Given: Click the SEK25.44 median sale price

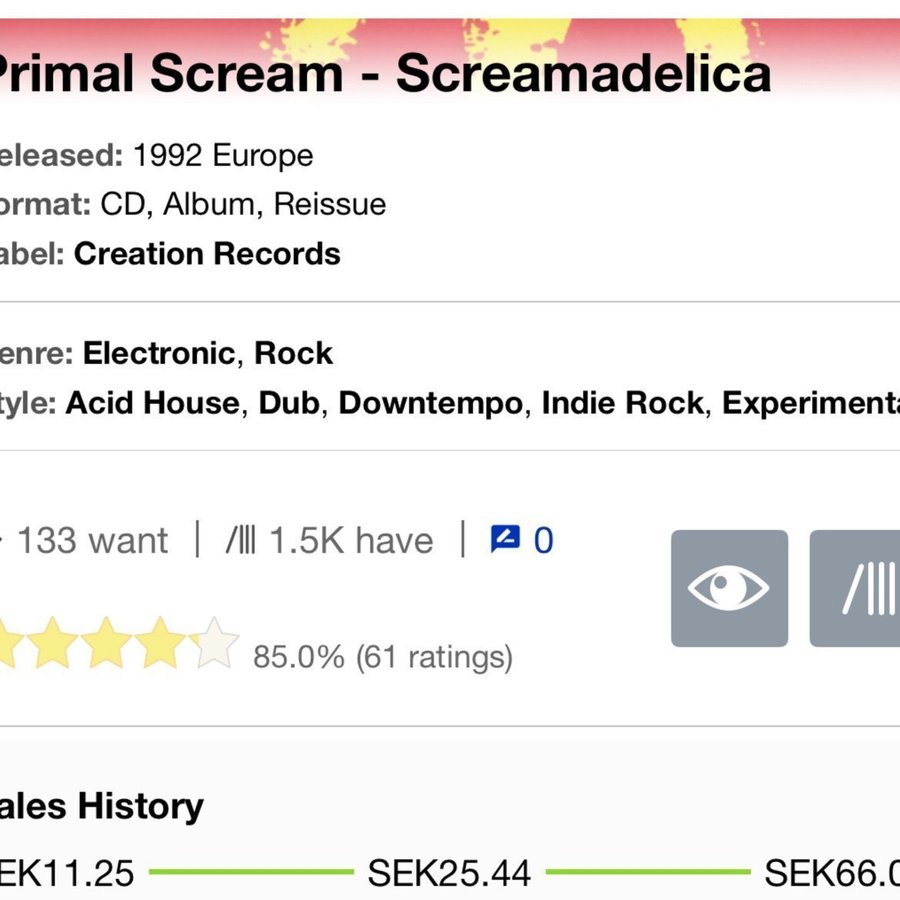Looking at the screenshot, I should click(x=449, y=873).
